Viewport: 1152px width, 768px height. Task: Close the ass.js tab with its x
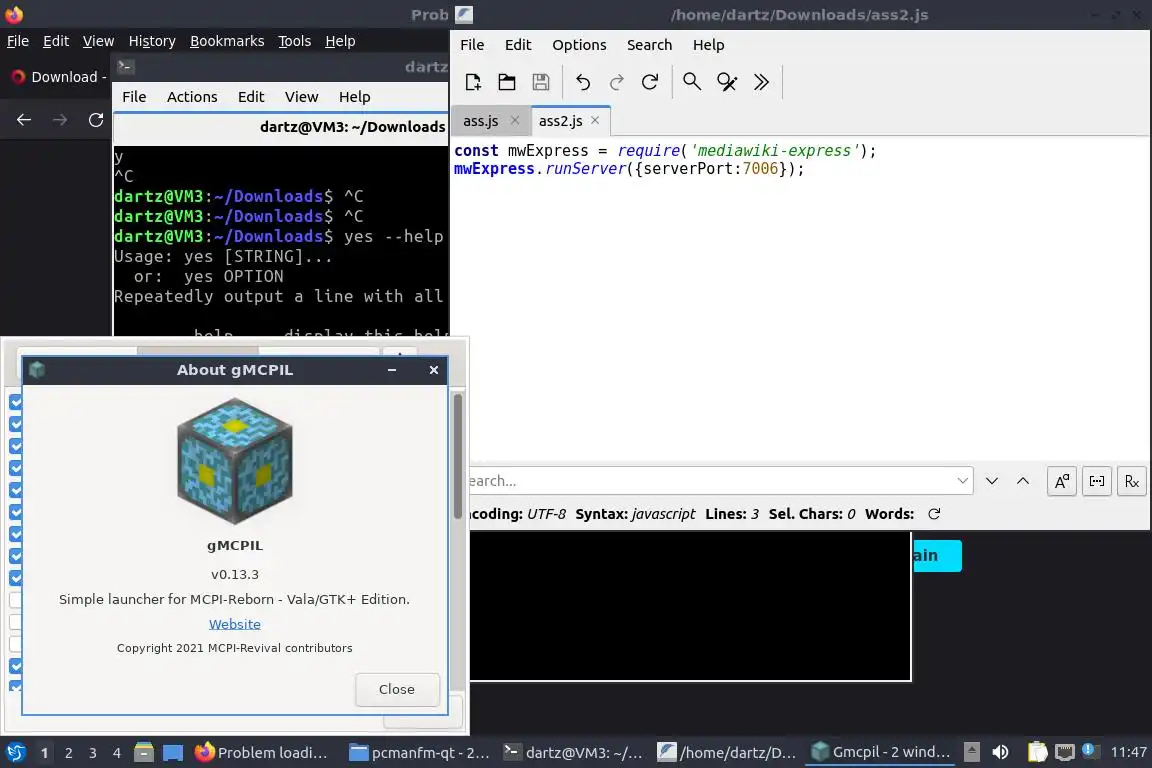click(x=515, y=121)
